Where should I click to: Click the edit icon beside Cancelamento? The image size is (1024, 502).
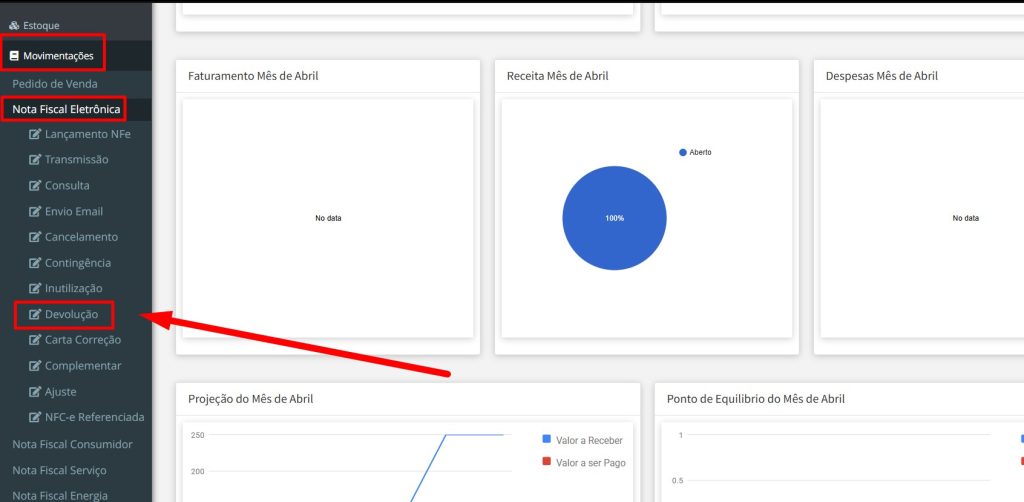[35, 237]
